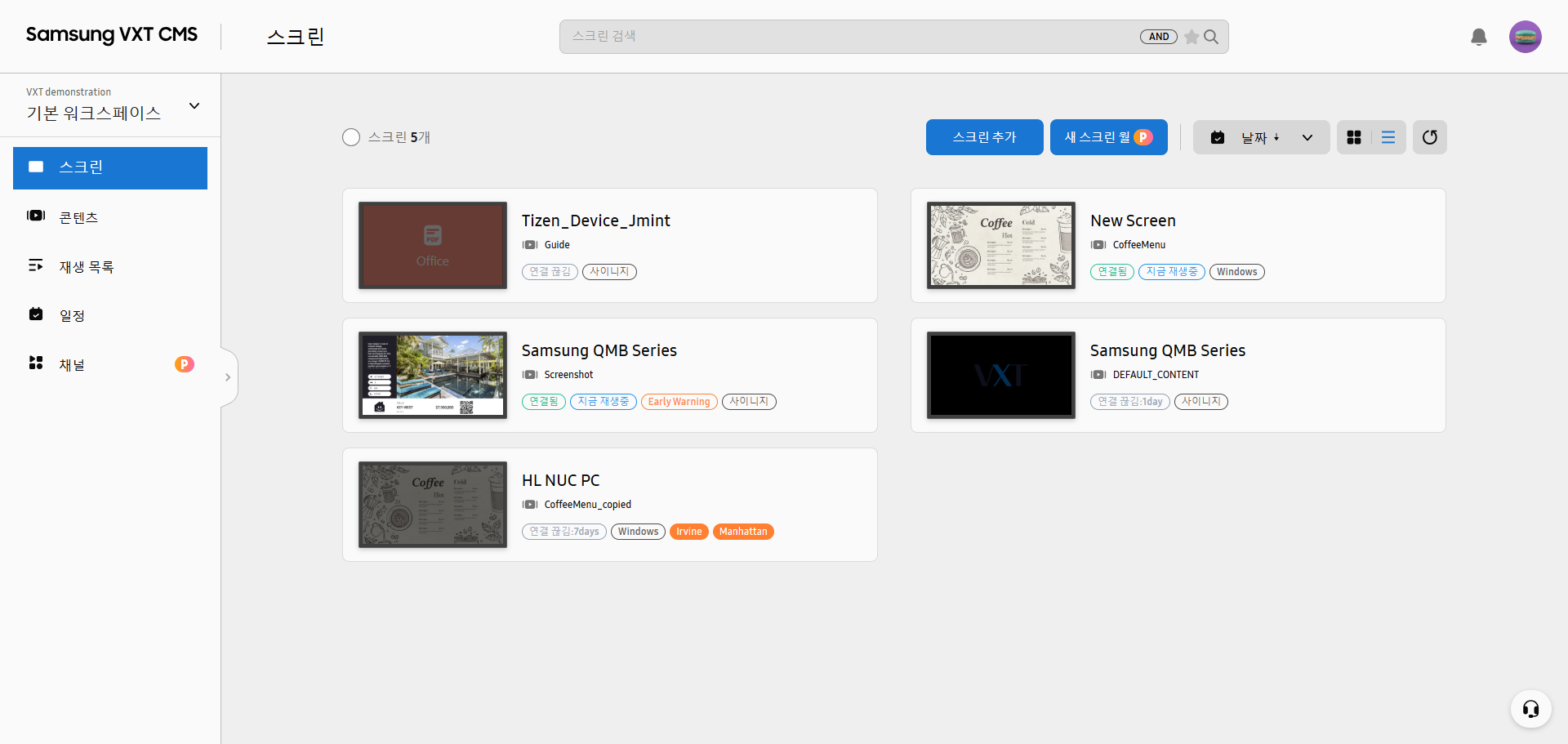Refresh the screen list
This screenshot has height=744, width=1568.
point(1430,137)
